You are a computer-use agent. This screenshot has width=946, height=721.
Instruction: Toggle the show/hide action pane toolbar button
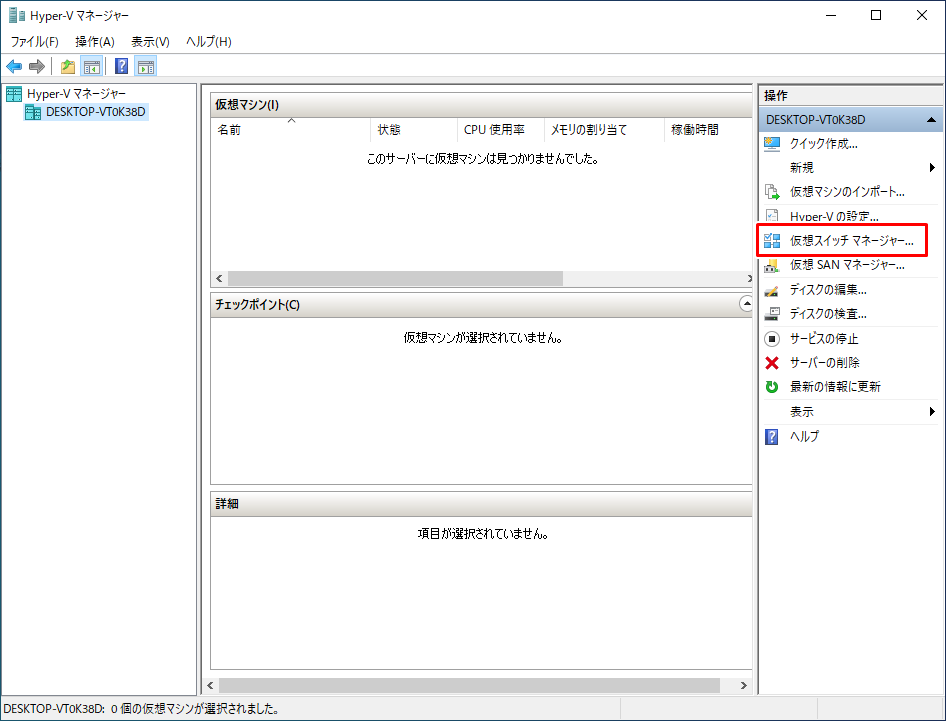pyautogui.click(x=146, y=67)
